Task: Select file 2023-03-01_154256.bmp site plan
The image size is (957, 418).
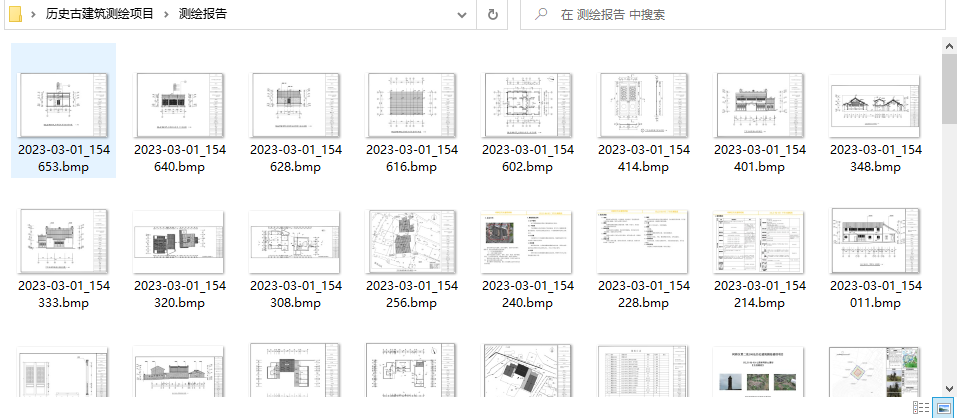Action: pos(412,245)
